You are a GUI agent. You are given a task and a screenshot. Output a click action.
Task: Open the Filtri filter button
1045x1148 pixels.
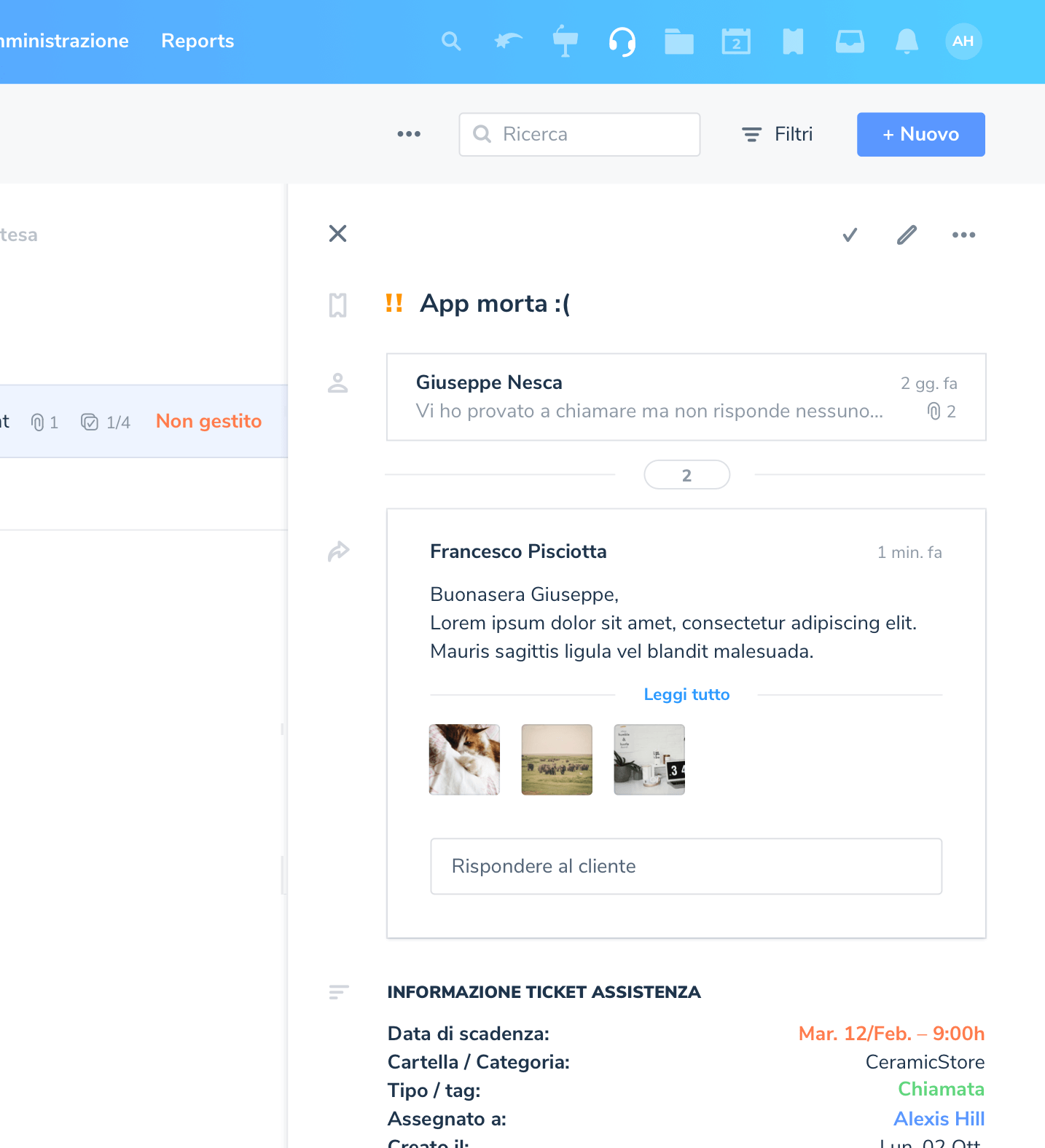777,134
